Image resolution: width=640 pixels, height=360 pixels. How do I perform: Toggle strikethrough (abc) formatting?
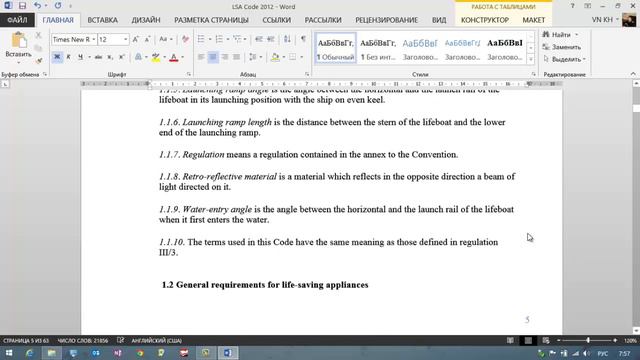98,57
